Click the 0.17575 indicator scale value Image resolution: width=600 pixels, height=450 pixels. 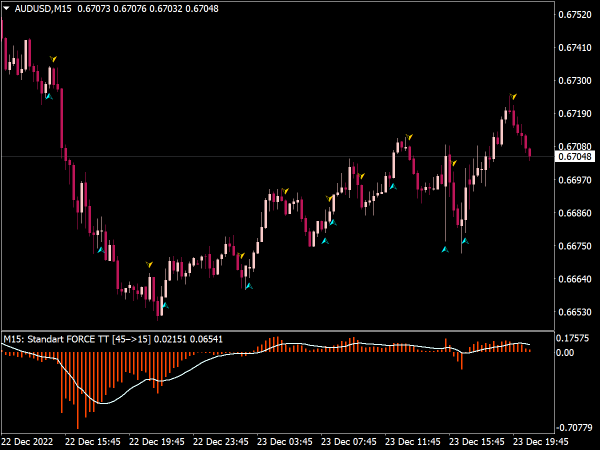point(572,338)
